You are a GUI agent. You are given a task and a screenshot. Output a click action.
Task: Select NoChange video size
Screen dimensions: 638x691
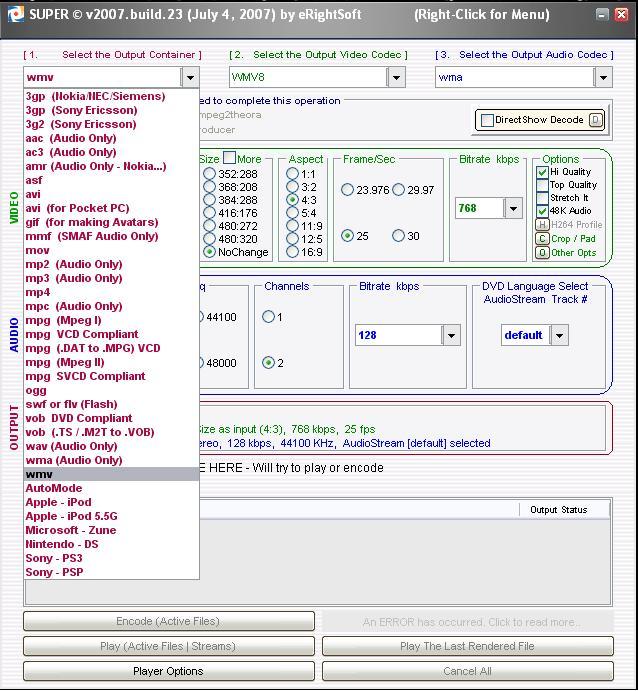(210, 252)
